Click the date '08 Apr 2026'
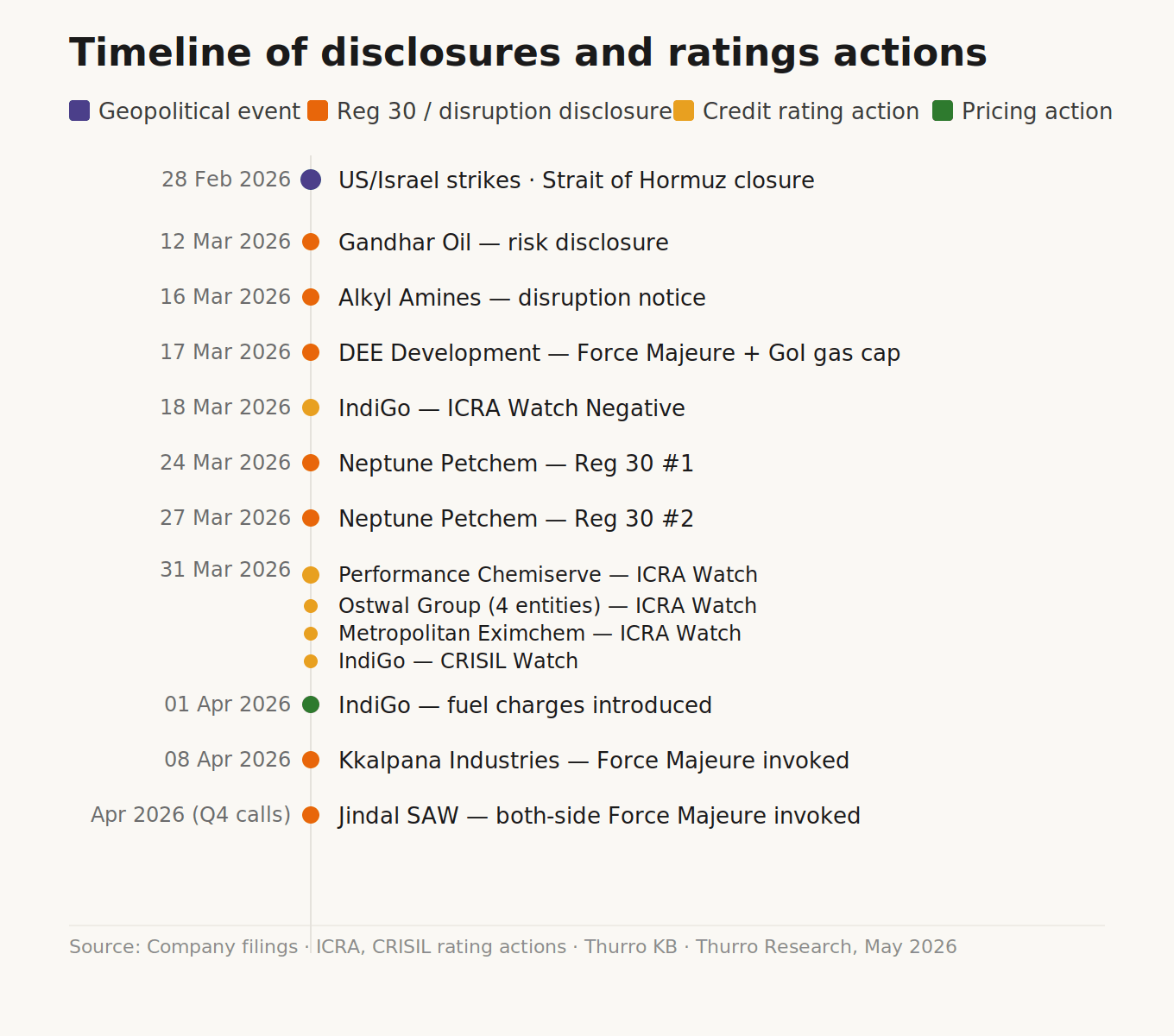Screen dimensions: 1174x1036 (228, 760)
